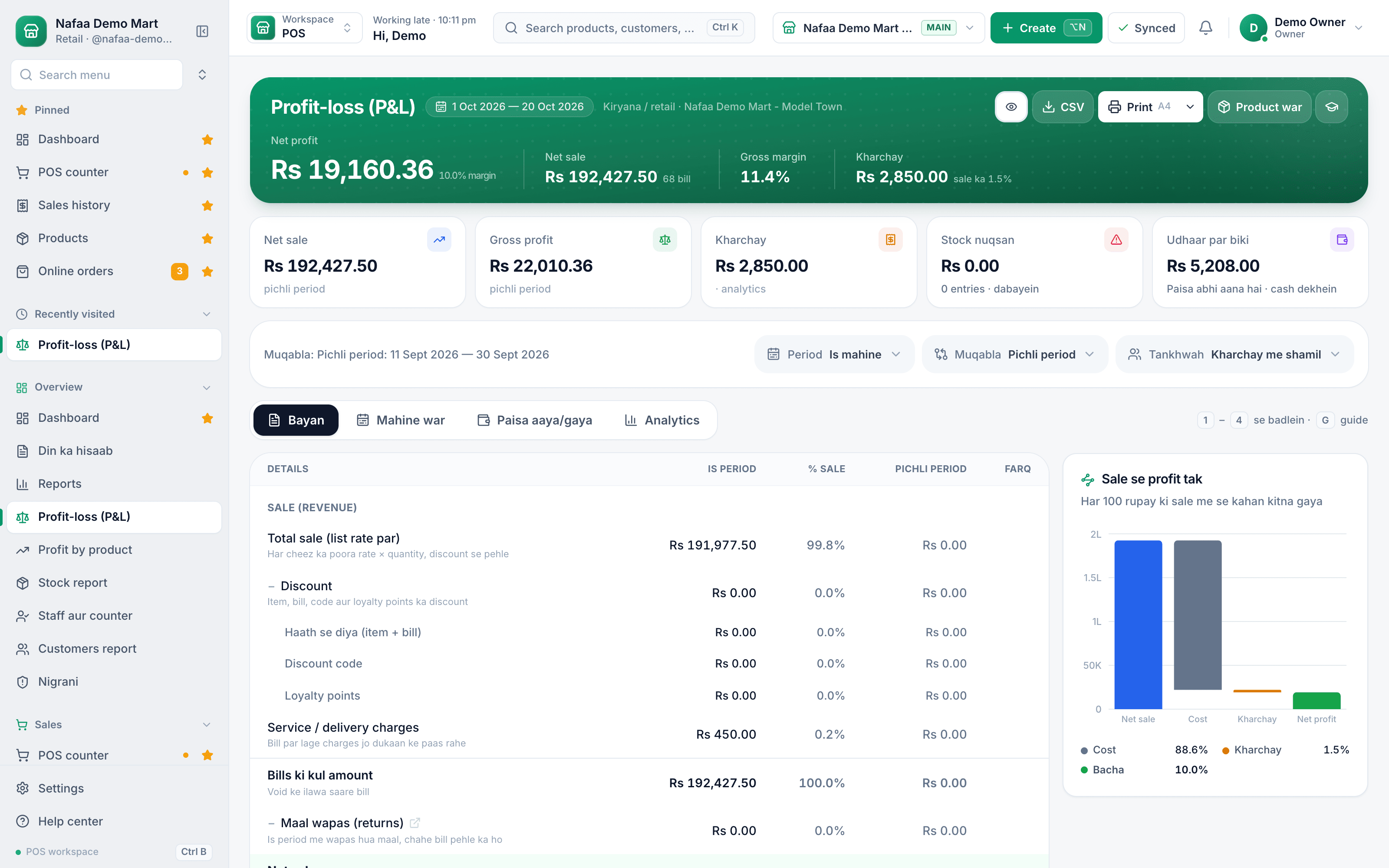Open the Demo Owner account menu
This screenshot has width=1389, height=868.
1301,27
